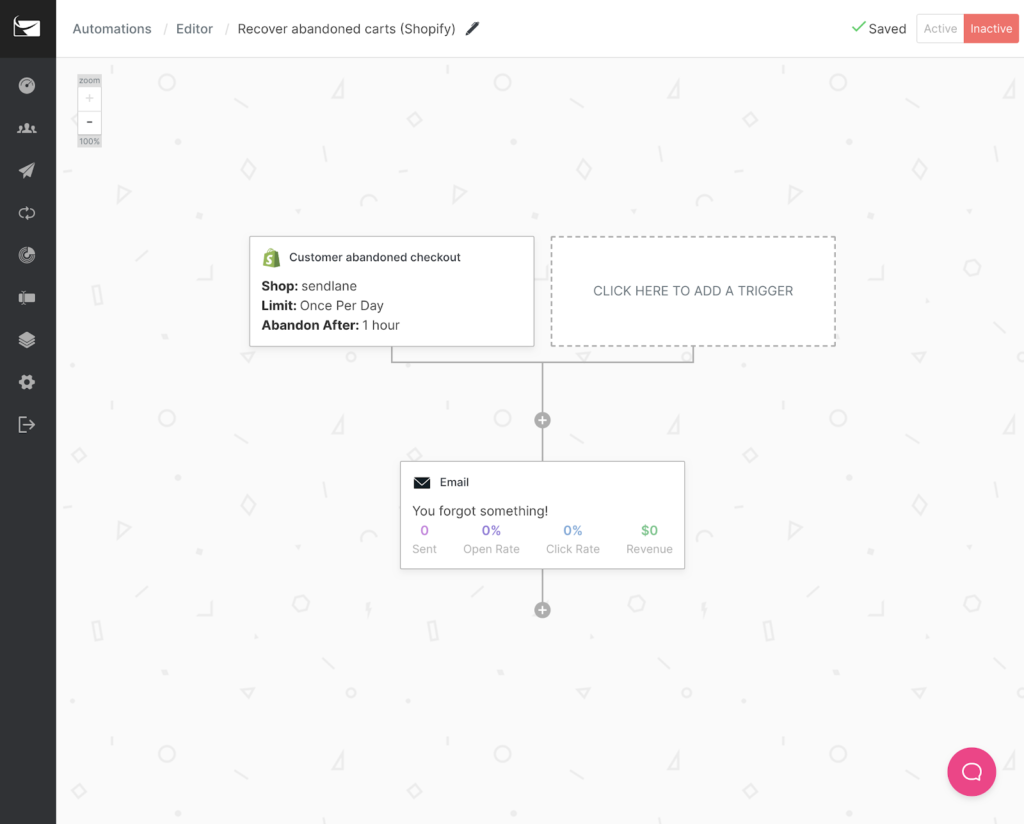Zoom out with the minus button

[x=89, y=122]
